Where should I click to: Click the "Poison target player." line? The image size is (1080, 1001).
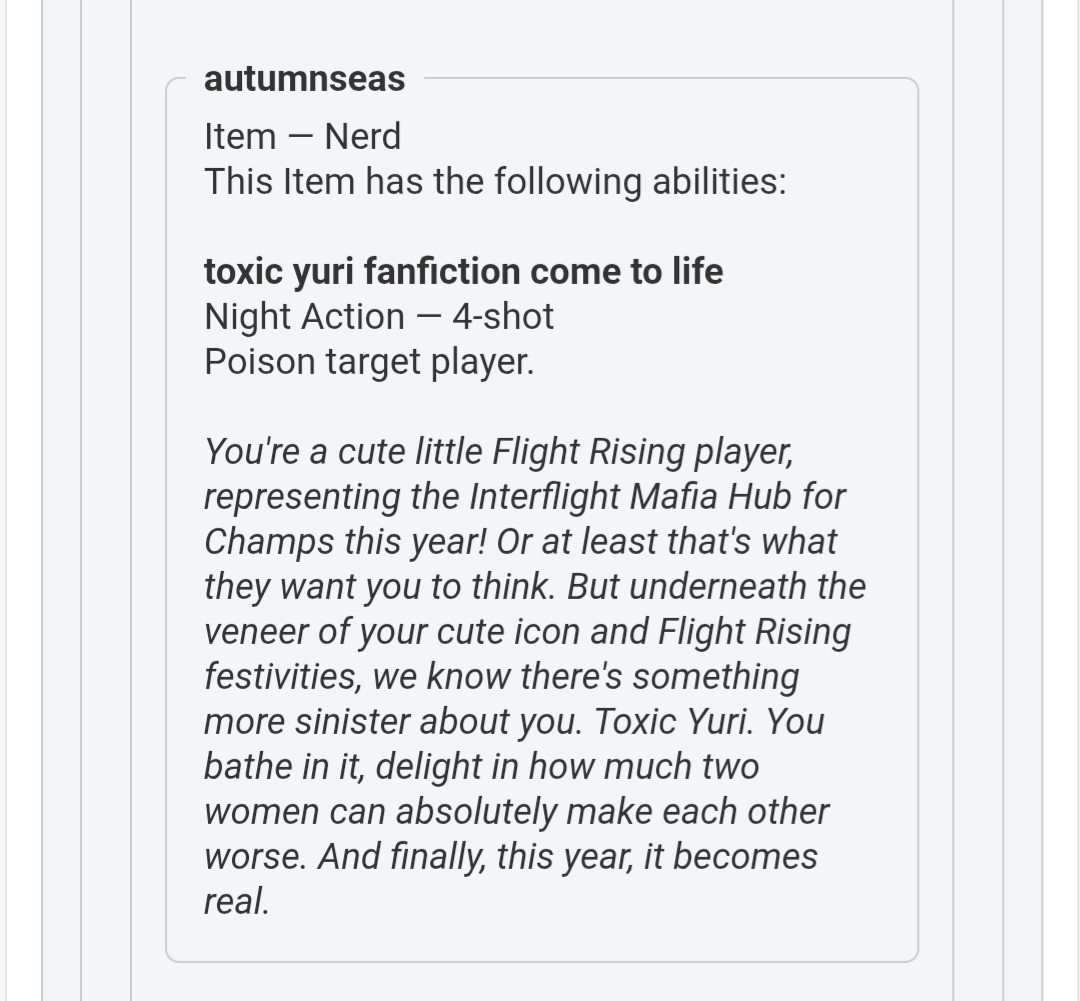point(369,362)
